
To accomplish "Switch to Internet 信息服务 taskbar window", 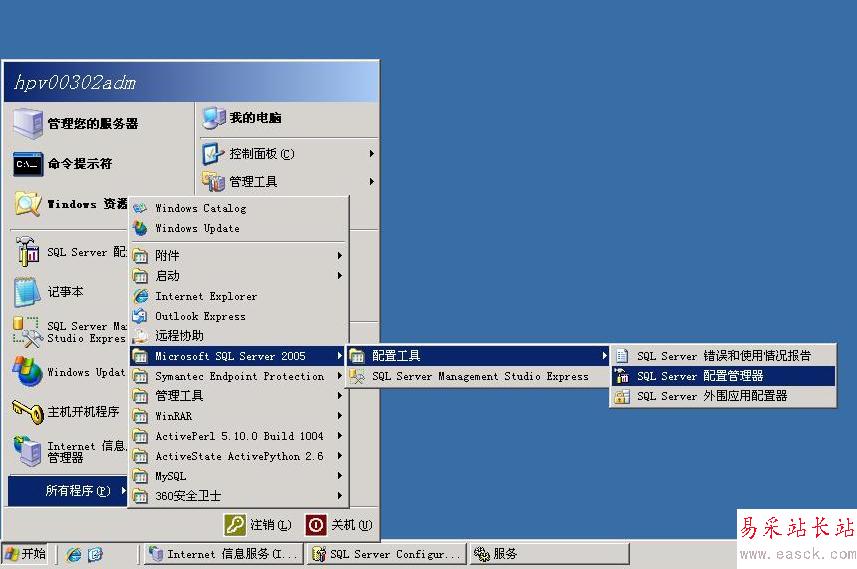I will (224, 554).
